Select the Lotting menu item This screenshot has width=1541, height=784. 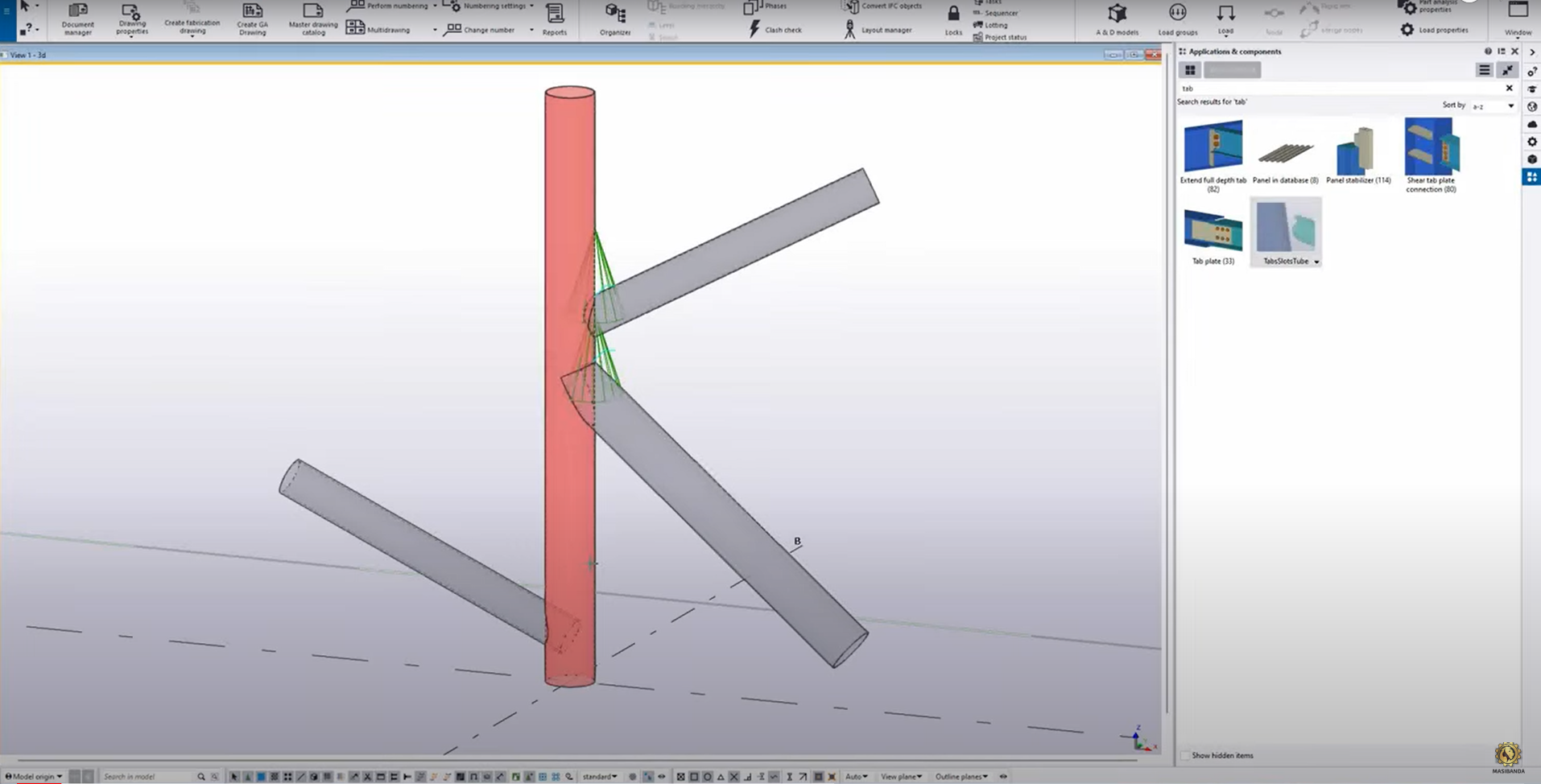[996, 25]
